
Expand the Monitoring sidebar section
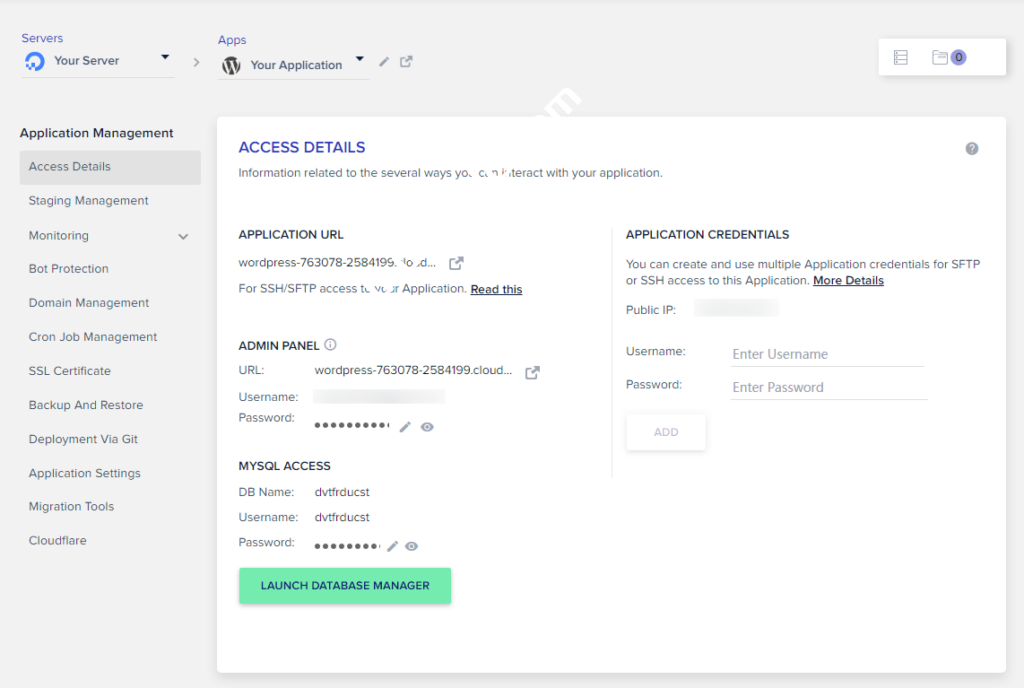pyautogui.click(x=183, y=236)
